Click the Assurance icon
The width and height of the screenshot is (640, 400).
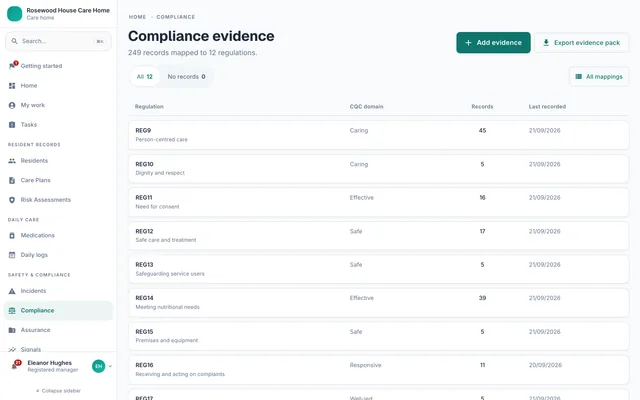click(12, 330)
